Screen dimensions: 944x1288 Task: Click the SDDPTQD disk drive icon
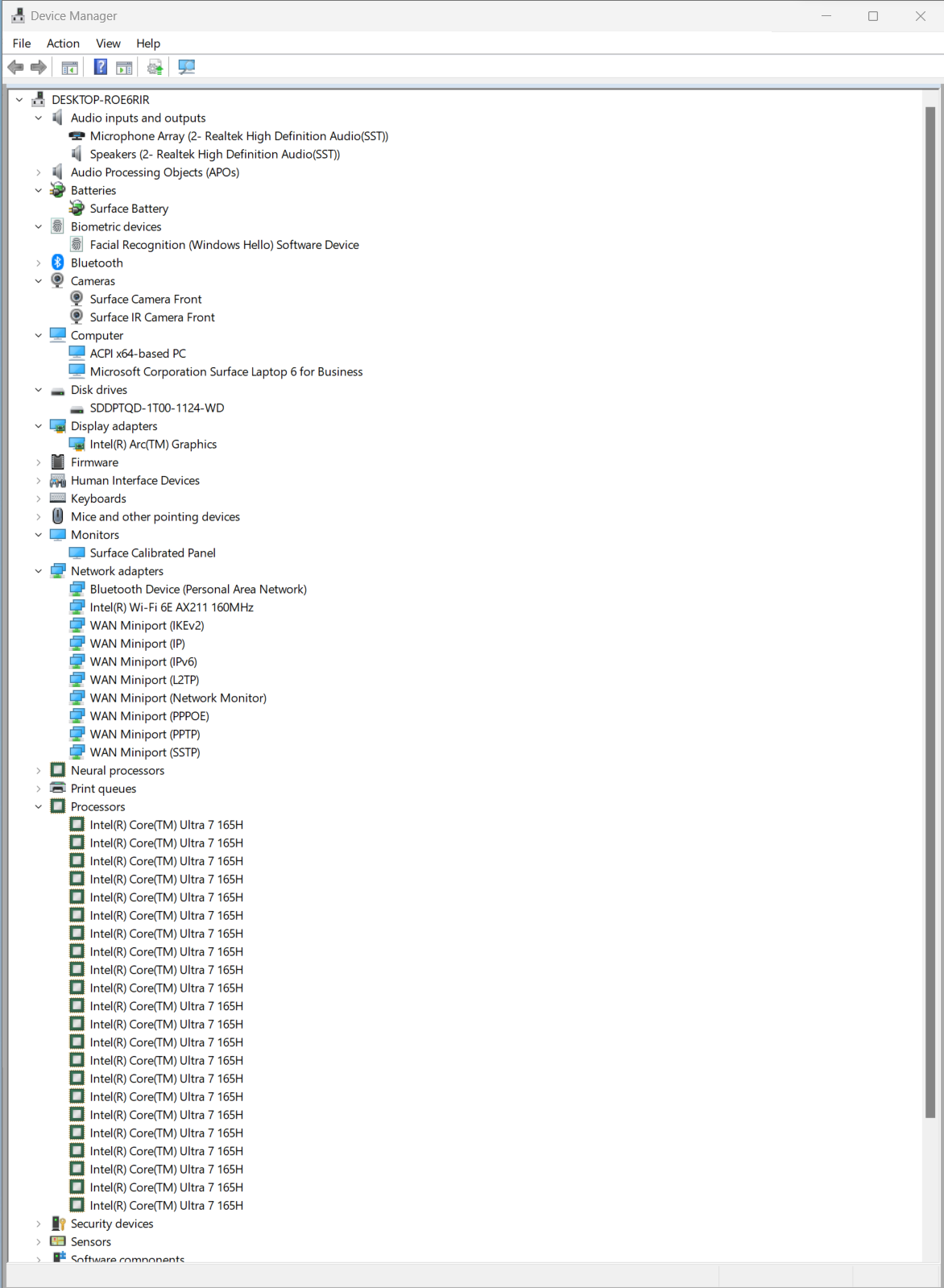77,408
